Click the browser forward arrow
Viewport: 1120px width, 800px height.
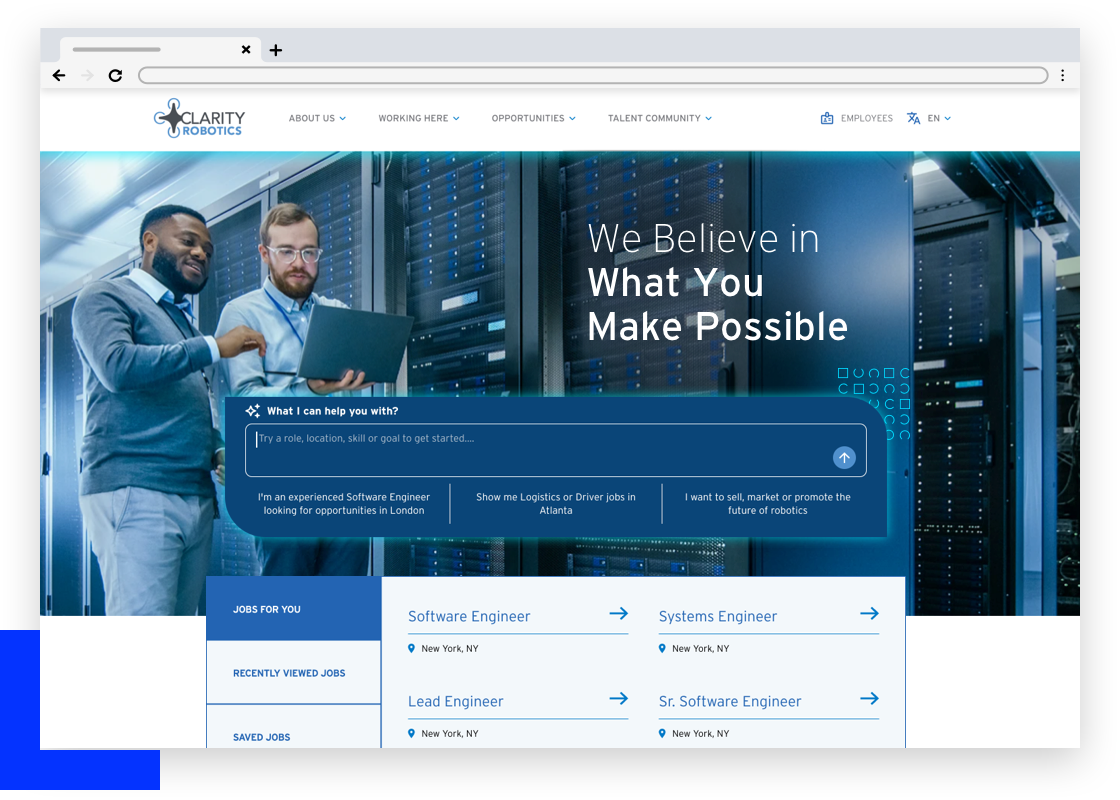pyautogui.click(x=87, y=75)
